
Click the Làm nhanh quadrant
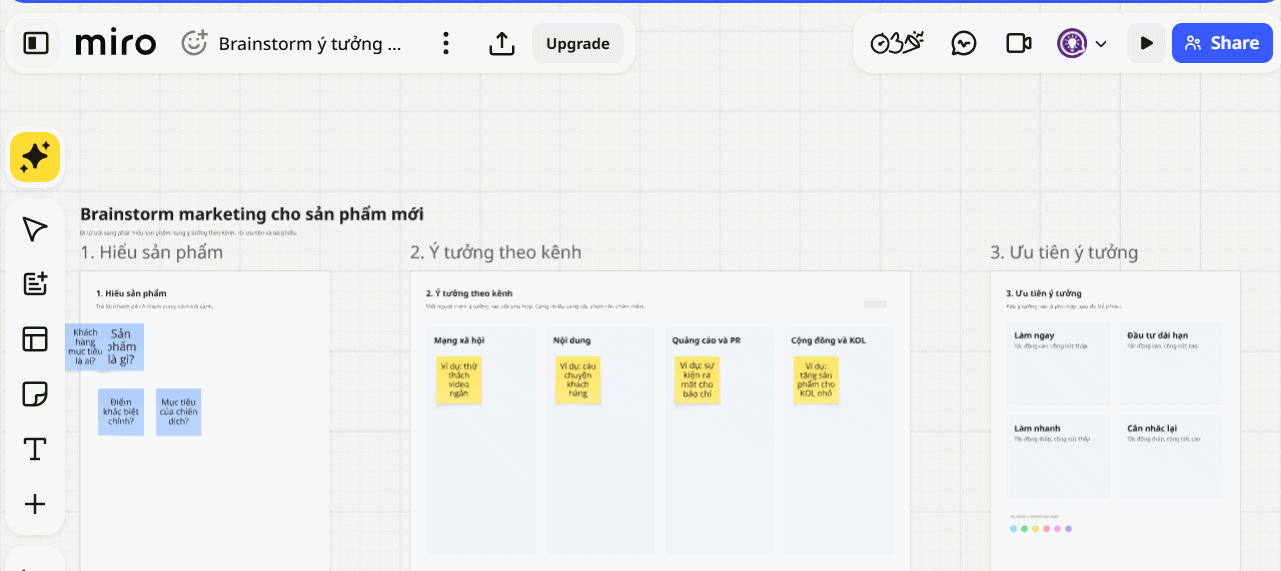(x=1059, y=457)
